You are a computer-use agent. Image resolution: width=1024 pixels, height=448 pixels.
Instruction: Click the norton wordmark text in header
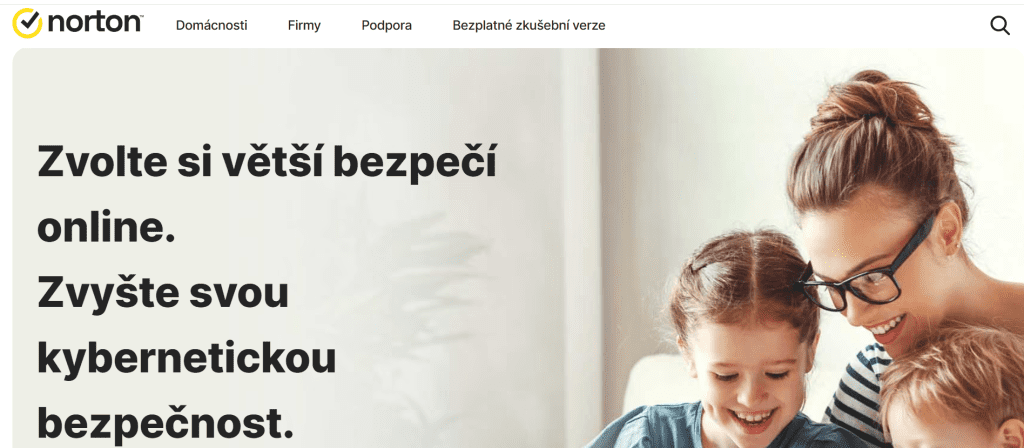pyautogui.click(x=95, y=23)
